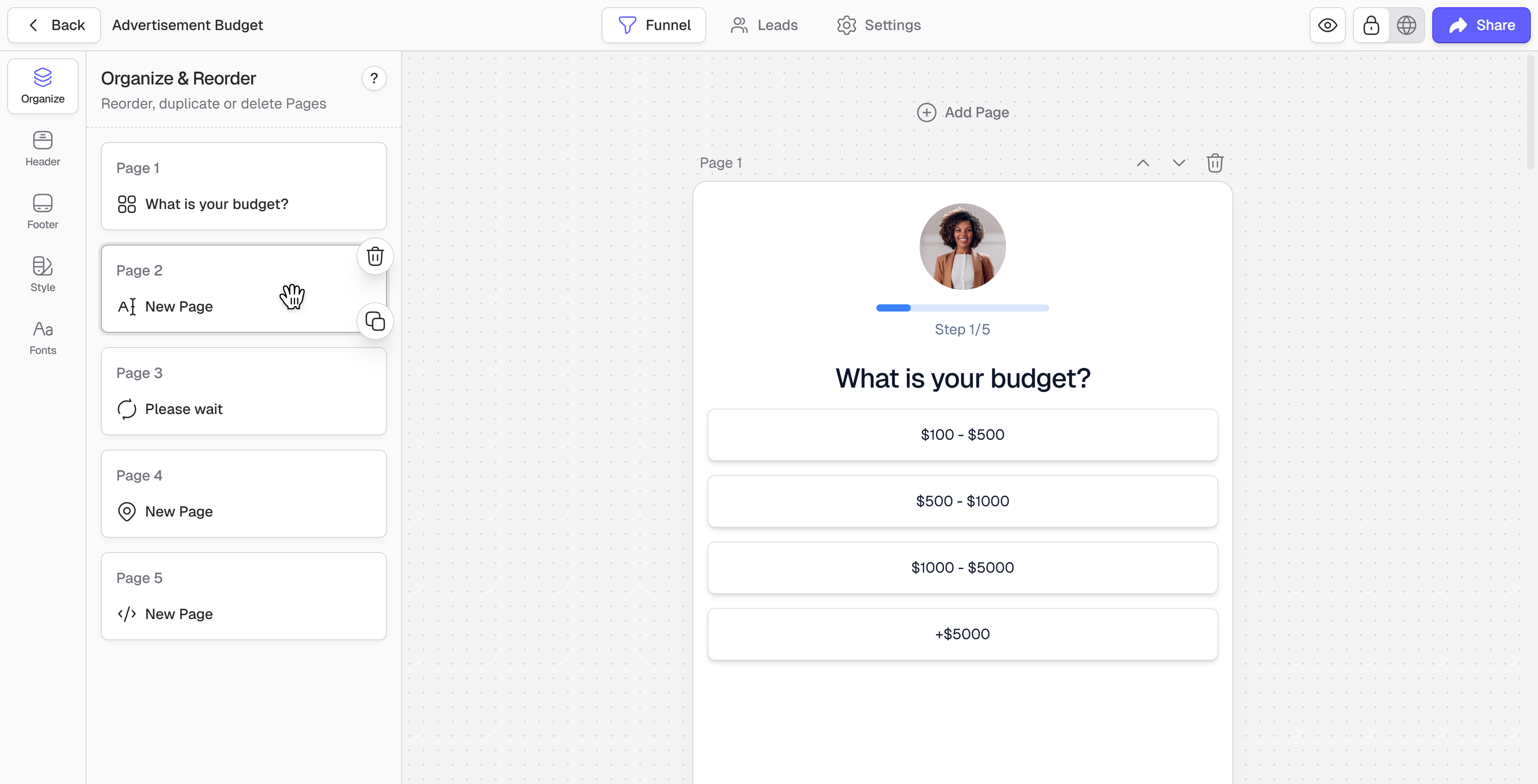Move Page 1 up with chevron
This screenshot has width=1538, height=784.
pyautogui.click(x=1142, y=163)
